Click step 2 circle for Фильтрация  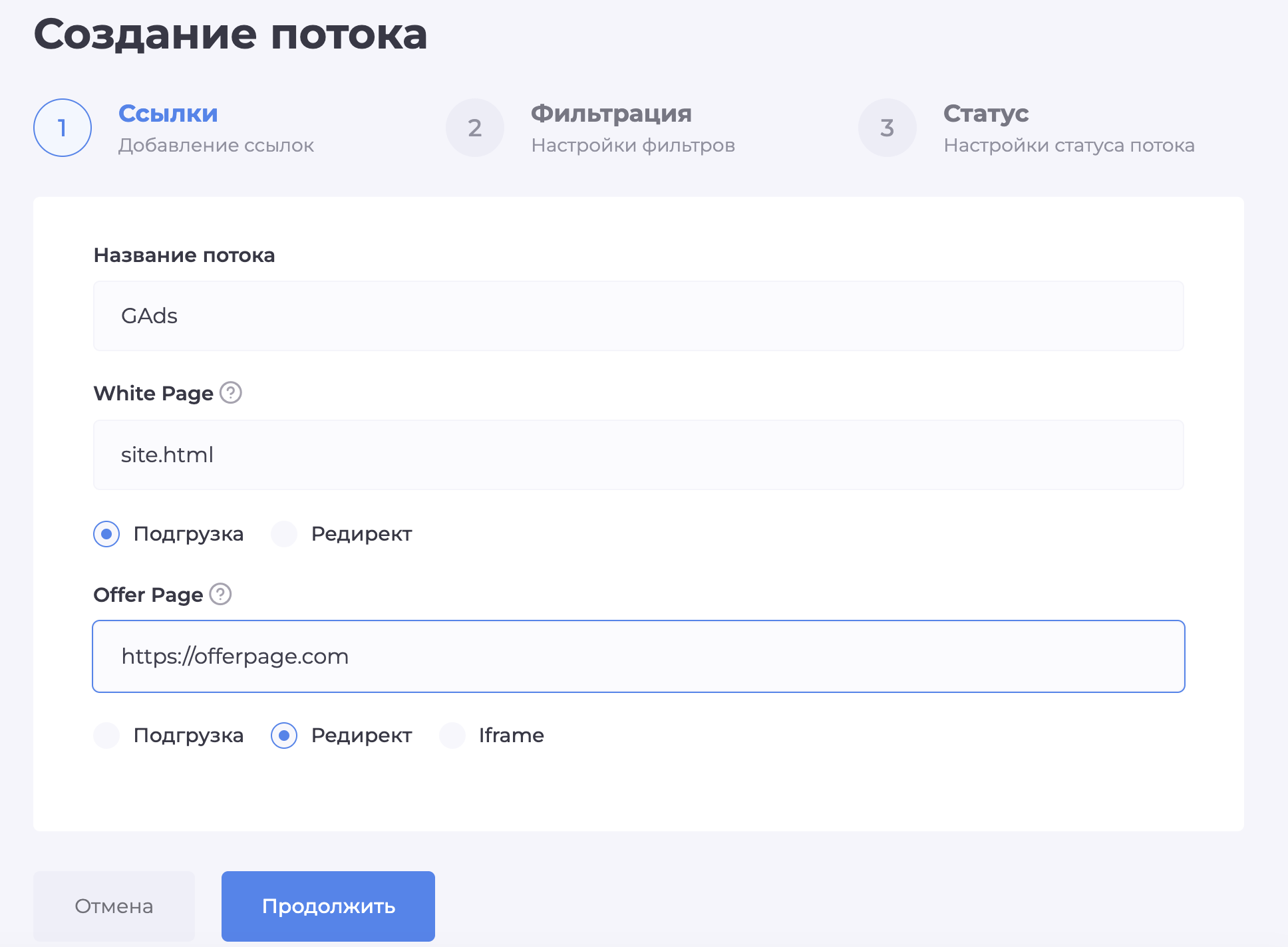pos(474,127)
